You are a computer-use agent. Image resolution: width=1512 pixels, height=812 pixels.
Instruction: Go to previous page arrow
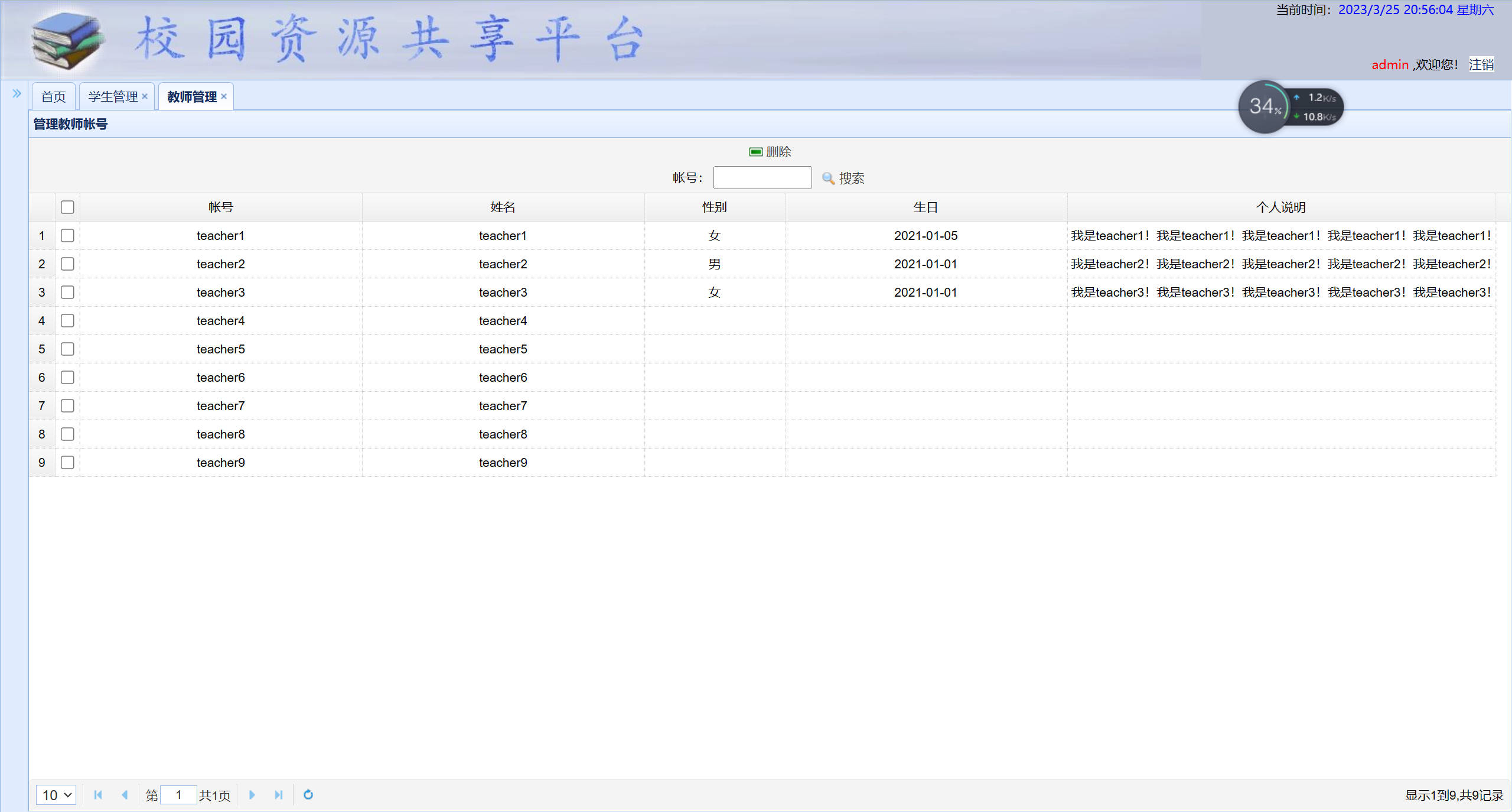125,795
